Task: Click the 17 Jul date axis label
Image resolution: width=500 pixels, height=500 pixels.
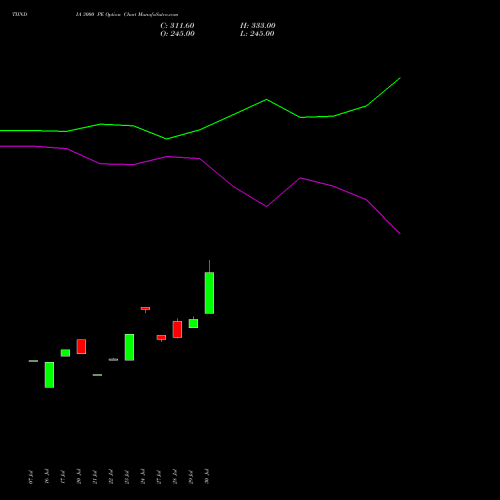Action: tap(63, 476)
